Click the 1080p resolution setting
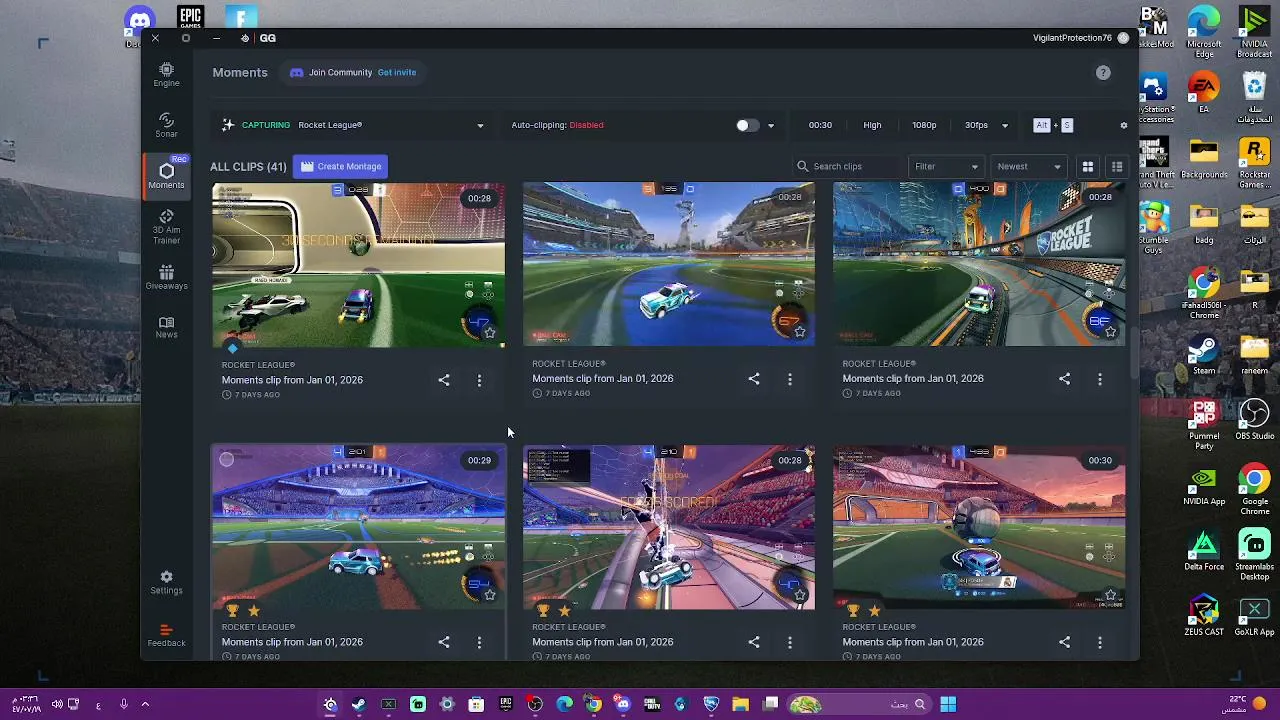Screen dimensions: 1280x720 point(924,125)
